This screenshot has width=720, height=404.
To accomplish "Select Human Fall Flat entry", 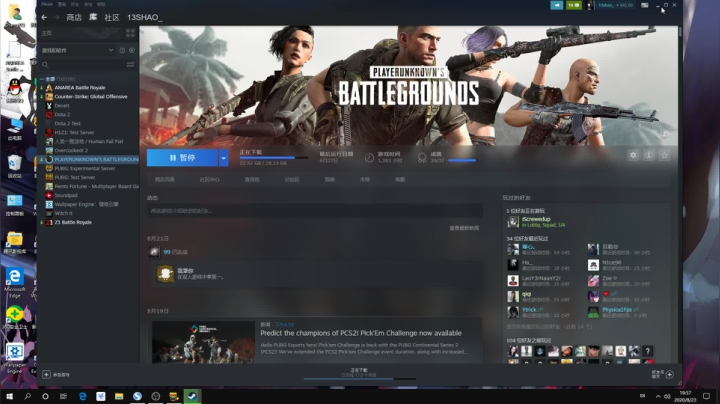I will tap(89, 141).
